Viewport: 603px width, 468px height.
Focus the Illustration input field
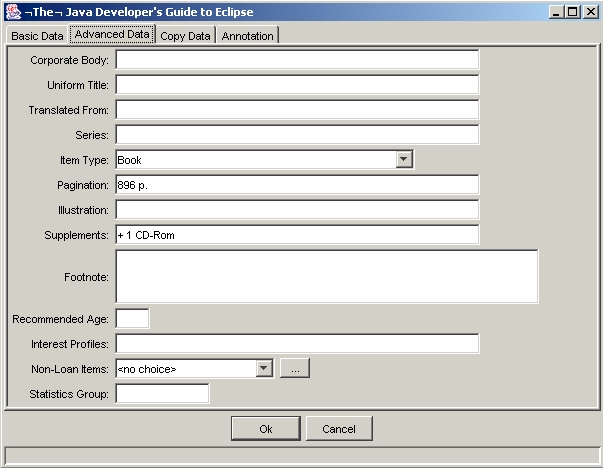[x=297, y=210]
